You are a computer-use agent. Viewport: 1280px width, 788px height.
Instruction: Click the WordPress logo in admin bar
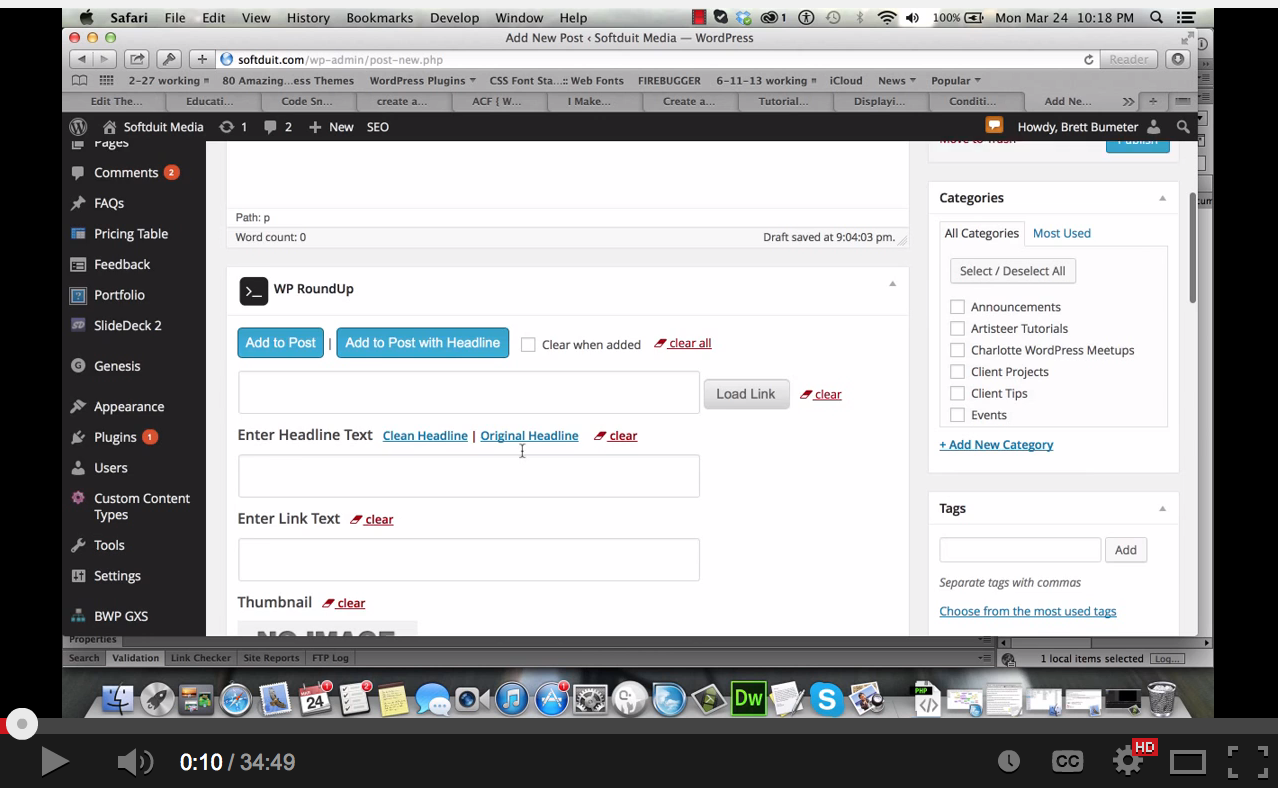[78, 127]
